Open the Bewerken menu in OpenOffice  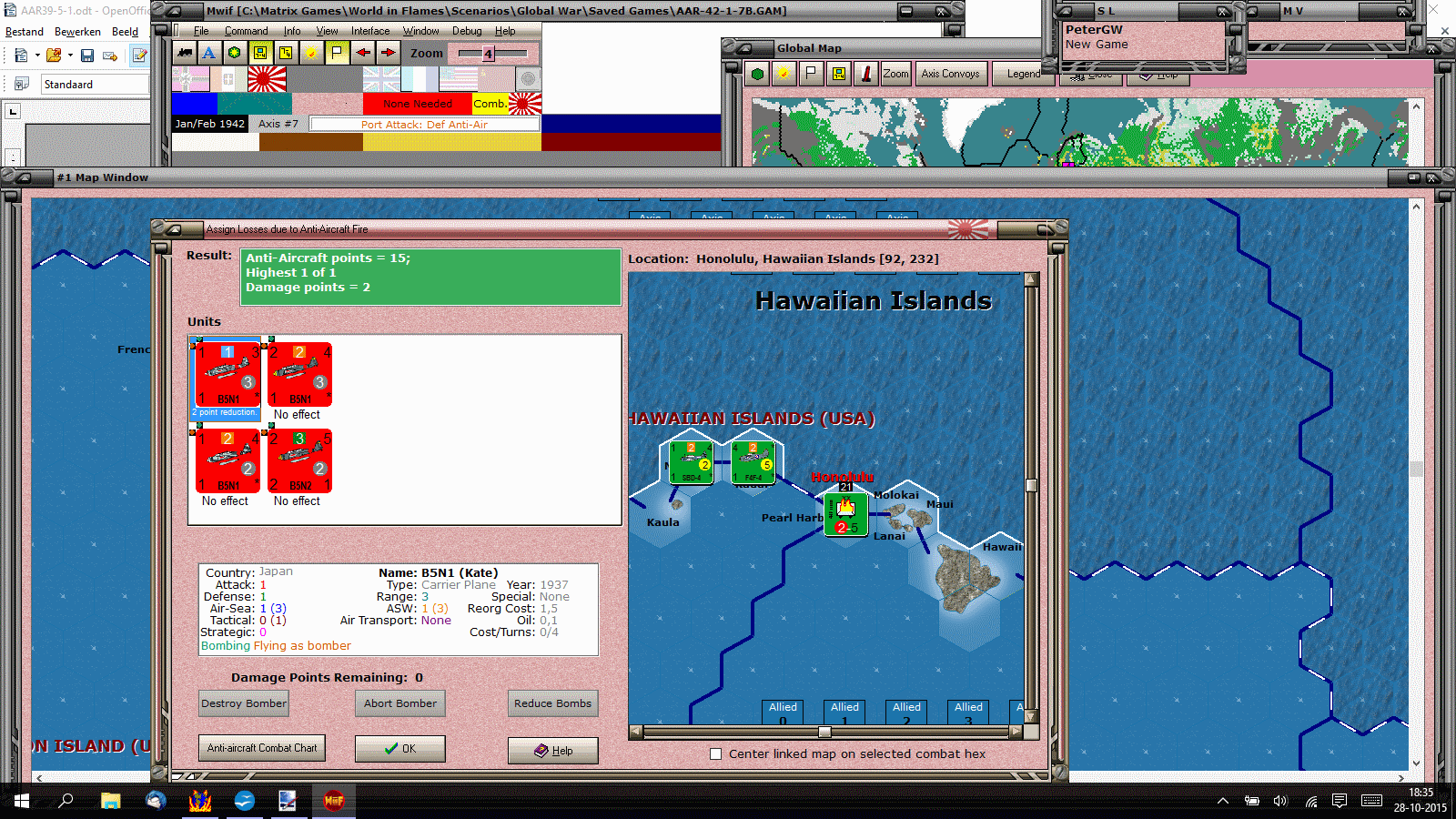click(77, 32)
